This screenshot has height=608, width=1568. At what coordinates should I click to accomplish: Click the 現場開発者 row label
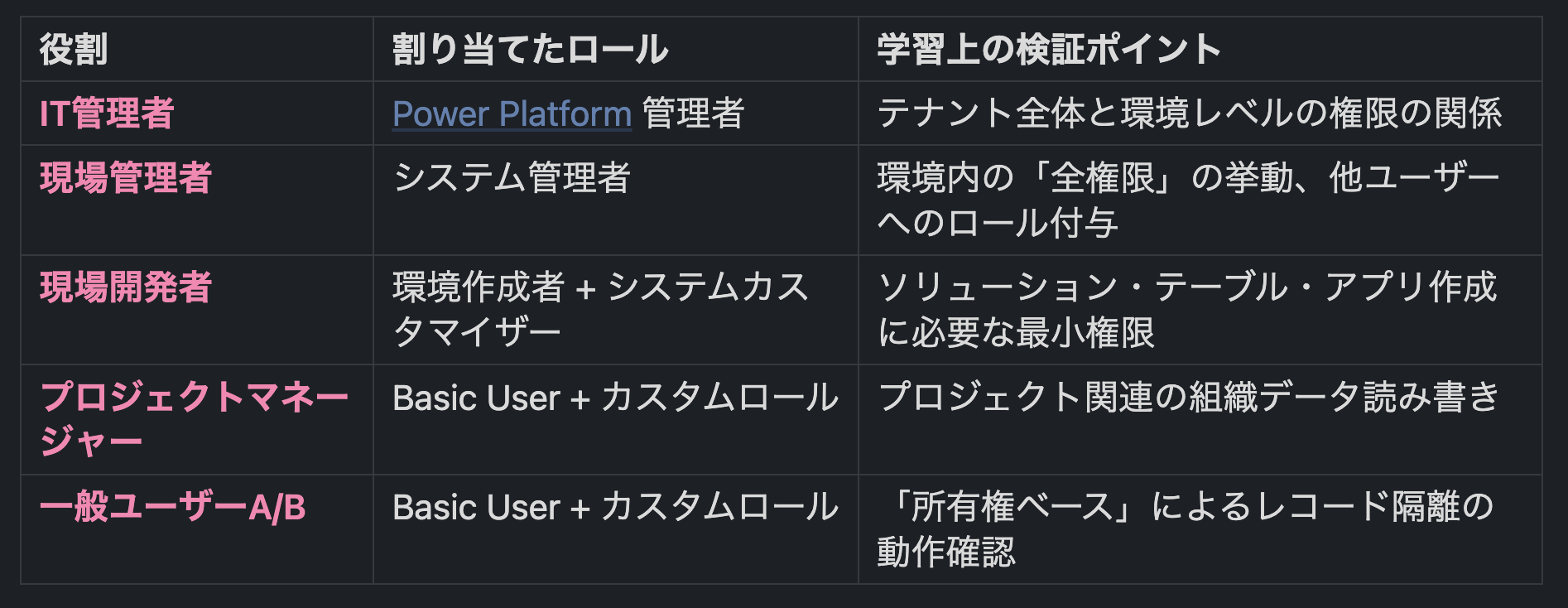tap(126, 287)
